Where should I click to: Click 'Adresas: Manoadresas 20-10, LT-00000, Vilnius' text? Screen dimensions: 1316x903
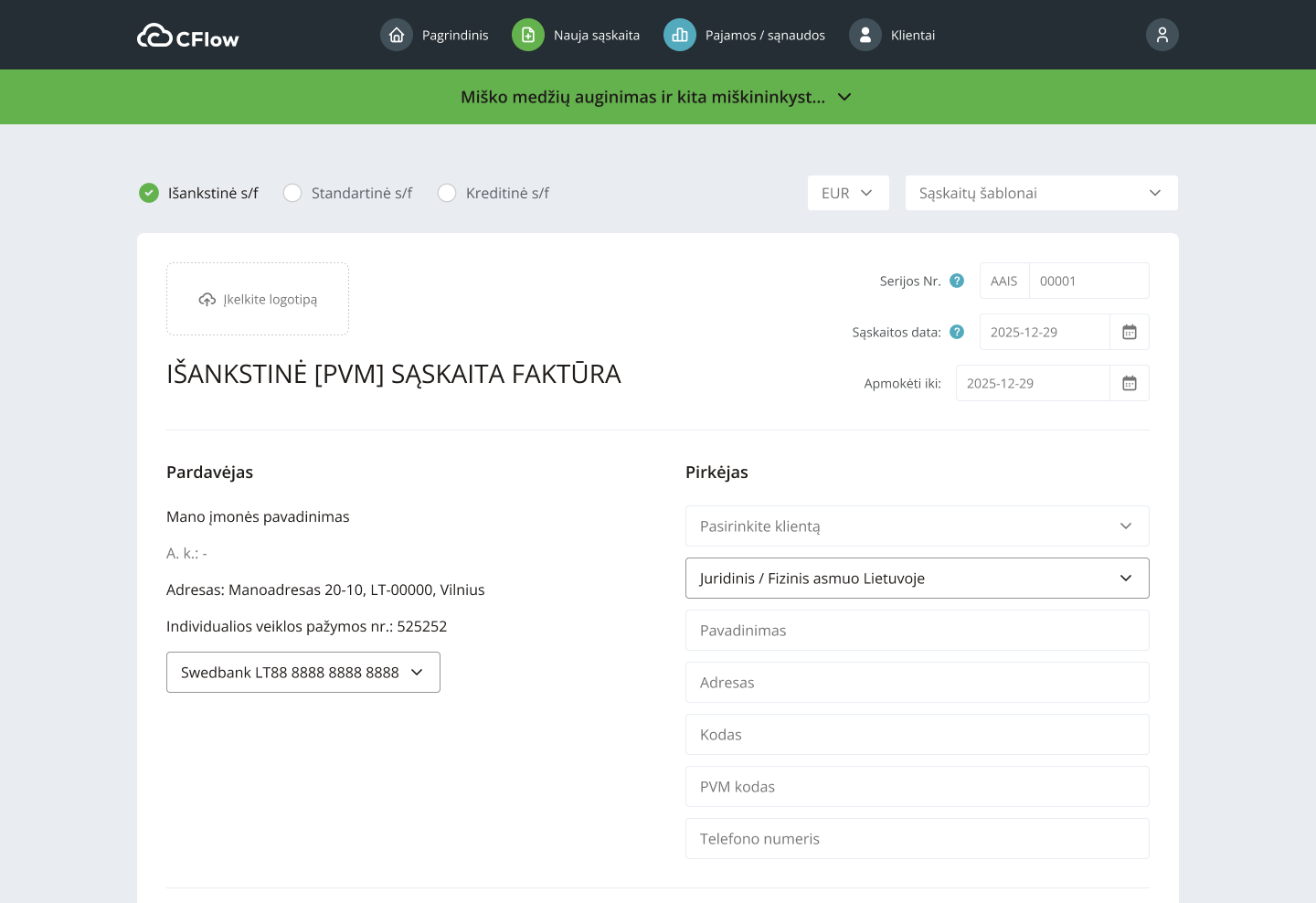point(325,590)
